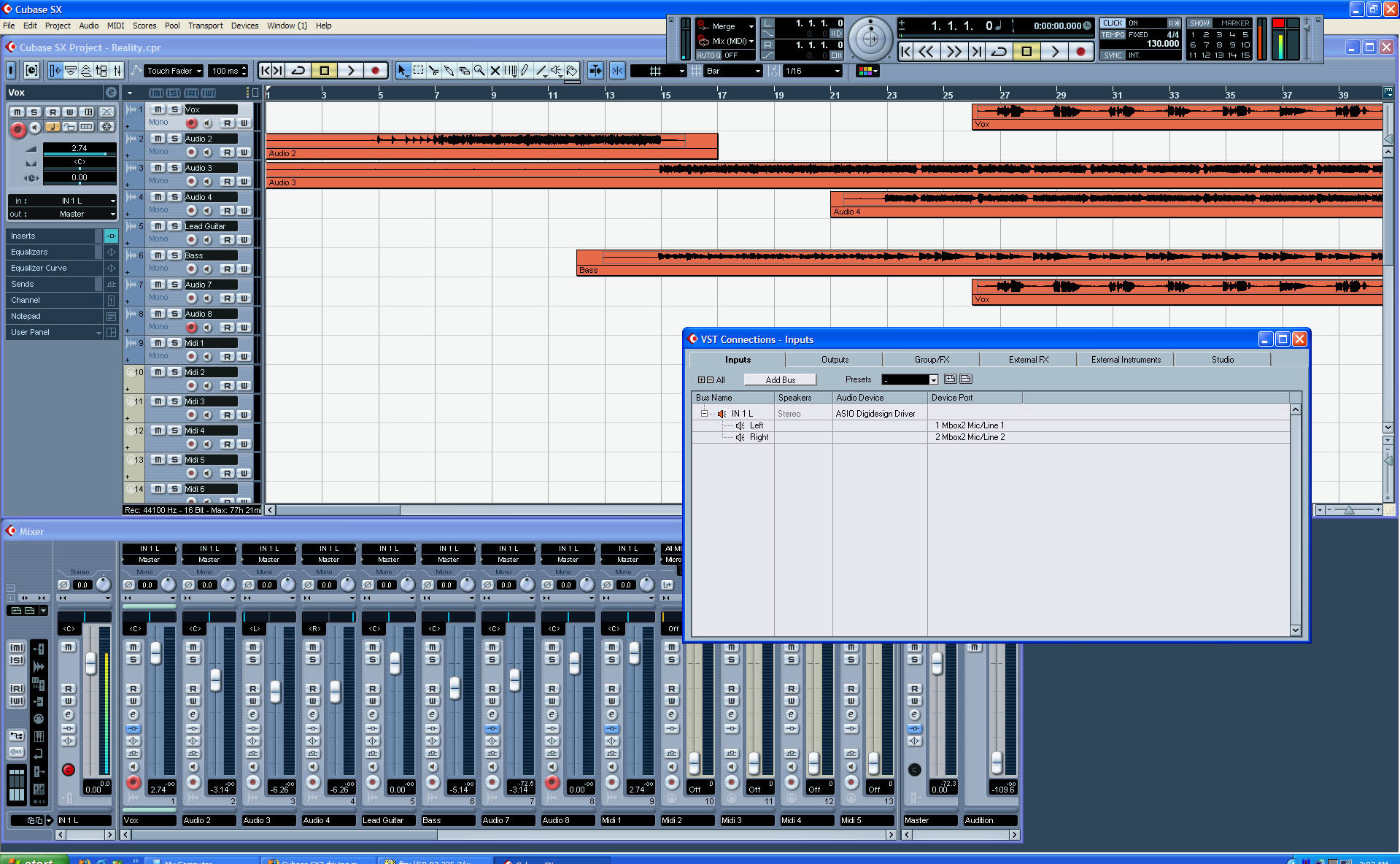Mute the Vox track in track list

158,109
